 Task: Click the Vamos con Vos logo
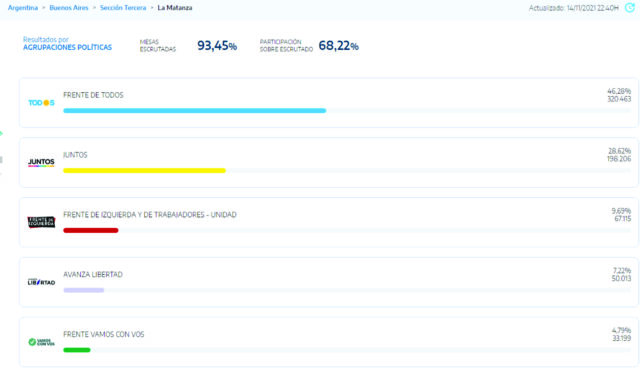click(41, 342)
